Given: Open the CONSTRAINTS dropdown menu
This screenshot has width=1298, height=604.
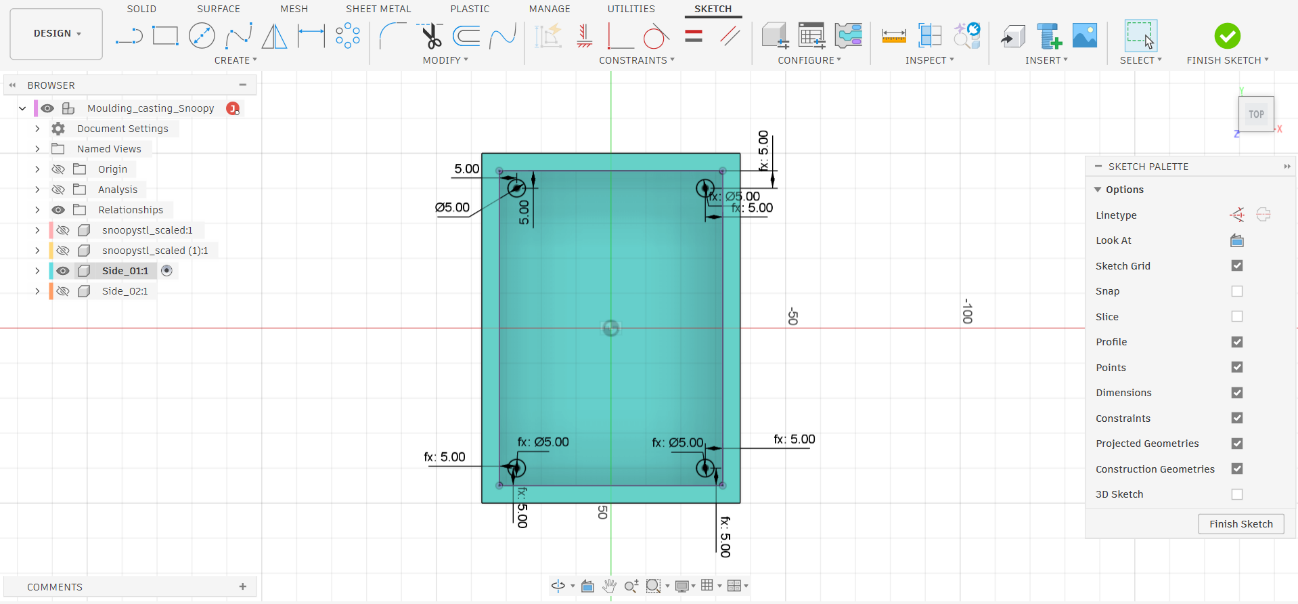Looking at the screenshot, I should pos(637,60).
